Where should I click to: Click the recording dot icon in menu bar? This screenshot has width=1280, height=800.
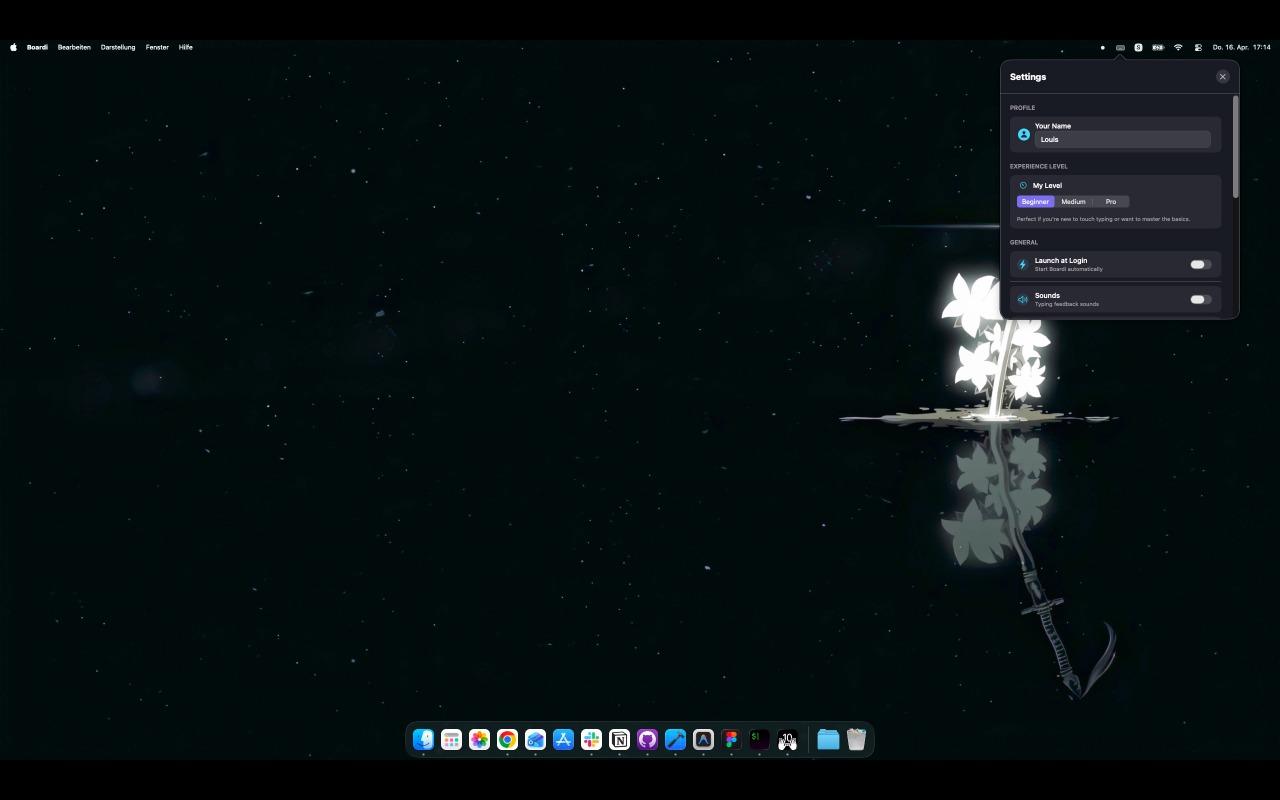pyautogui.click(x=1102, y=47)
